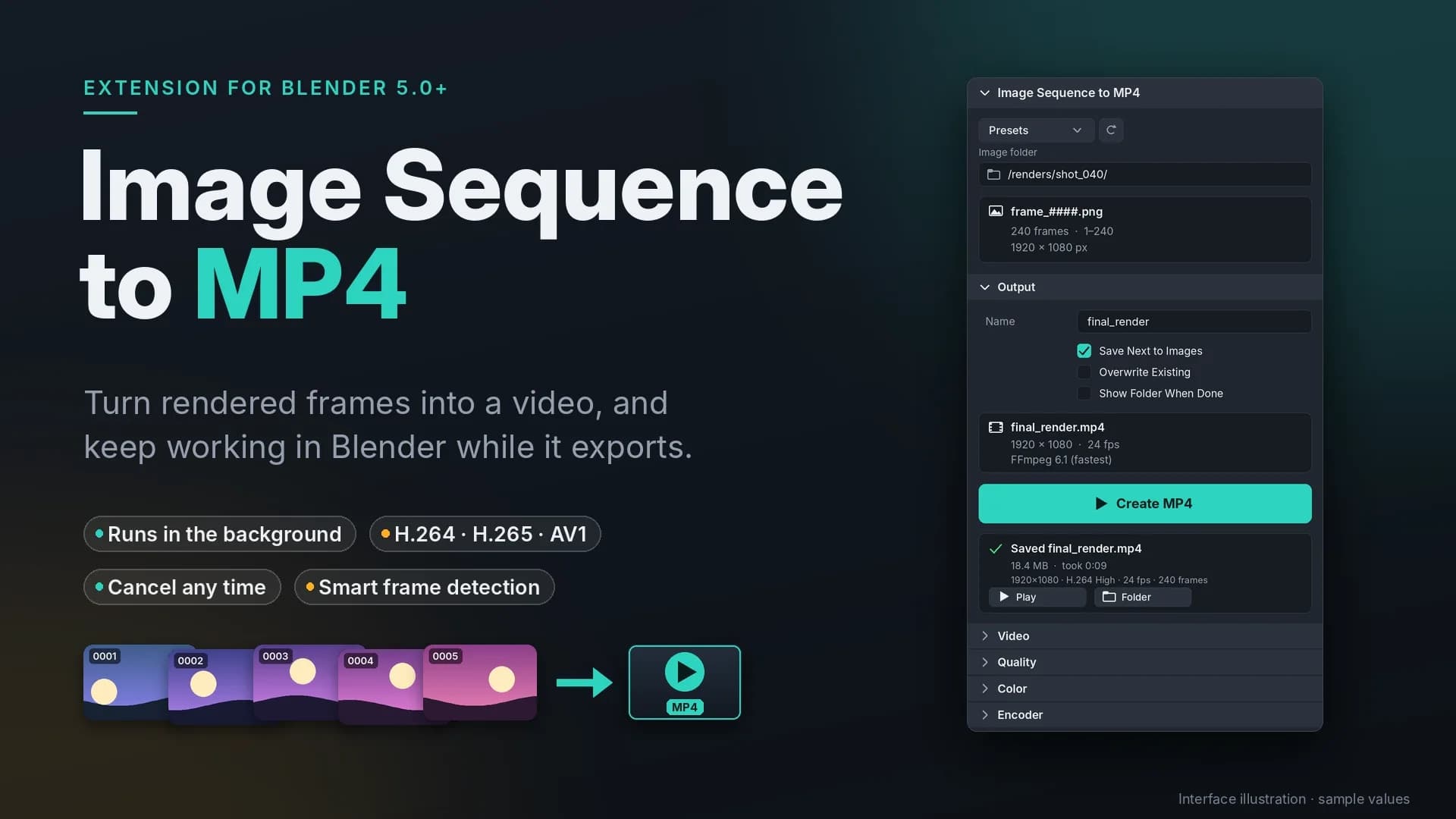
Task: Click the reset presets refresh icon
Action: 1111,130
